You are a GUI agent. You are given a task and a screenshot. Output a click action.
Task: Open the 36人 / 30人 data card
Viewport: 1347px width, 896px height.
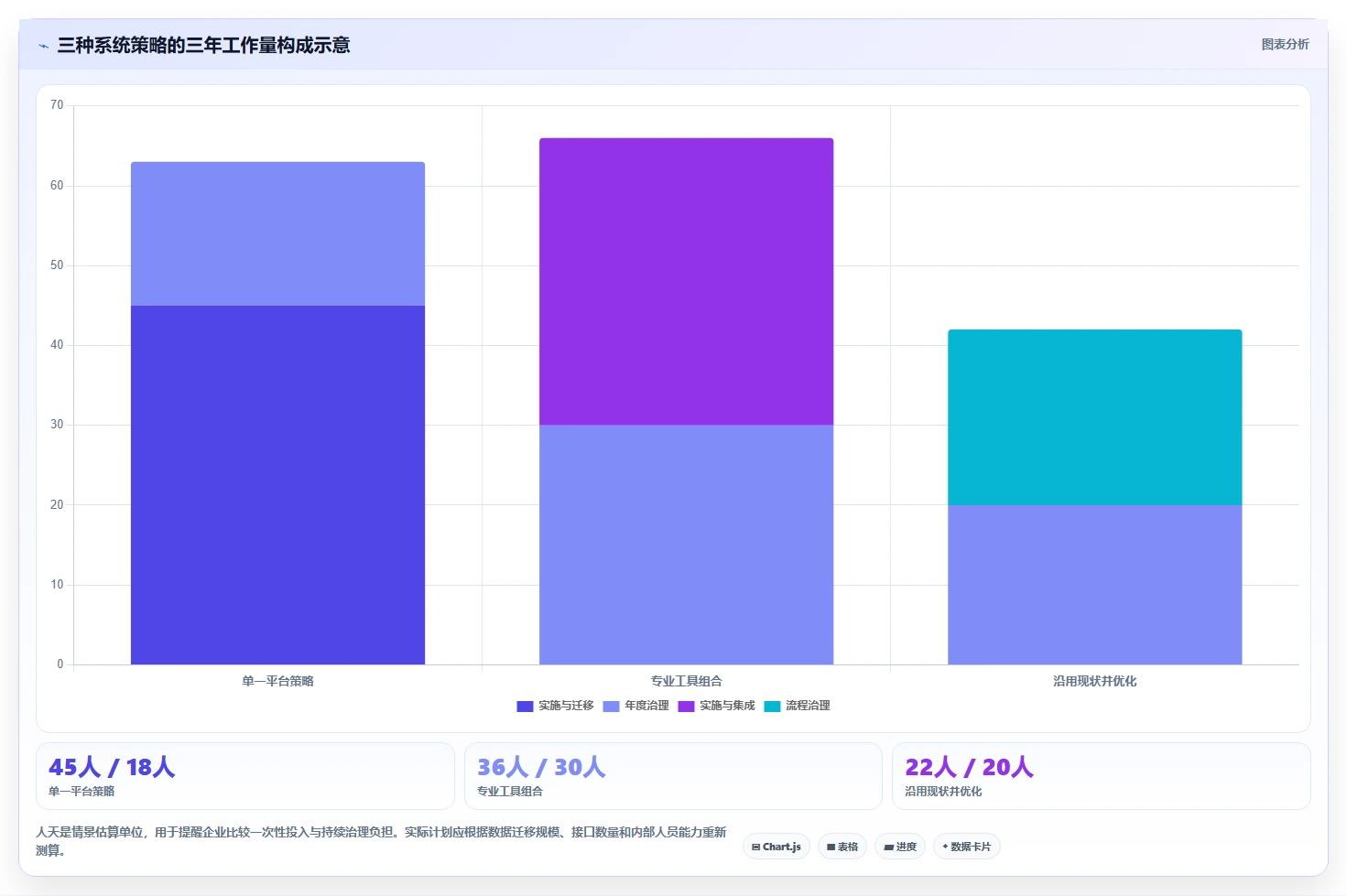(x=673, y=776)
